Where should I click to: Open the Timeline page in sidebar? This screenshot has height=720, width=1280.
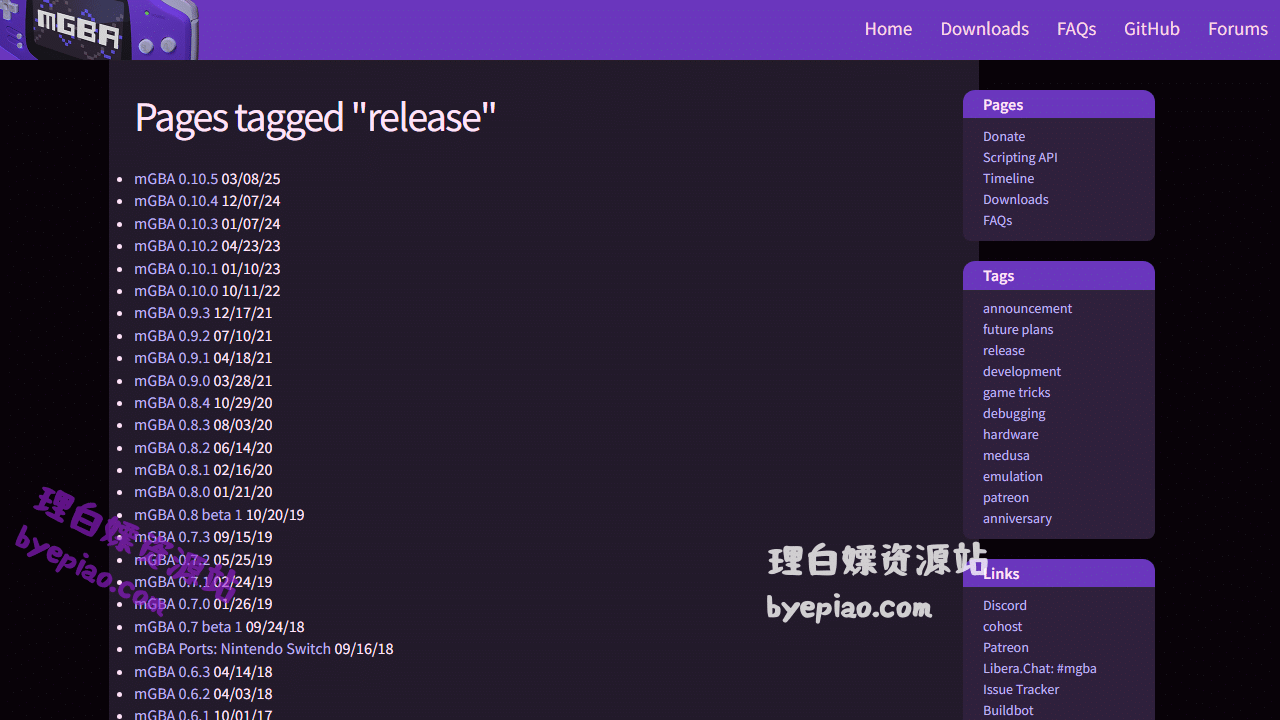point(1008,178)
